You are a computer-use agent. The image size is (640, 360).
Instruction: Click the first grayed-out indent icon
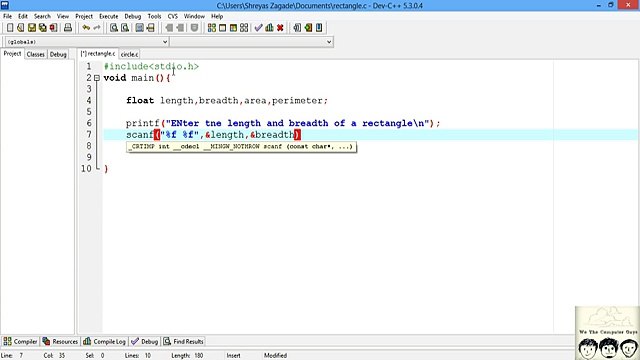[169, 28]
